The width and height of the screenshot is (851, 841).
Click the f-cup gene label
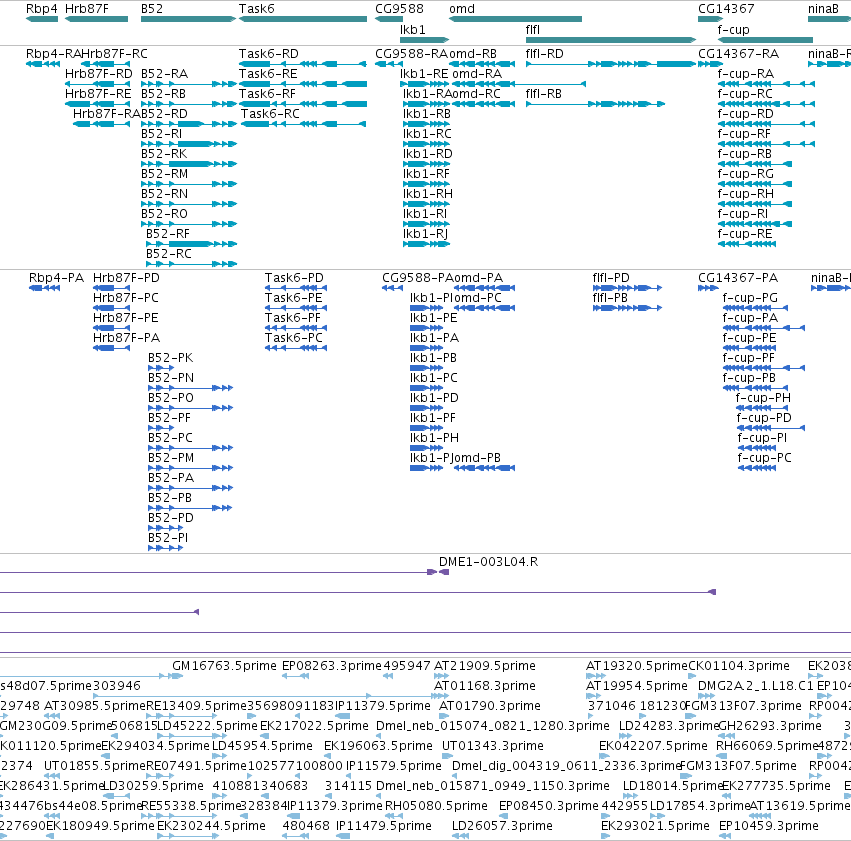[733, 30]
